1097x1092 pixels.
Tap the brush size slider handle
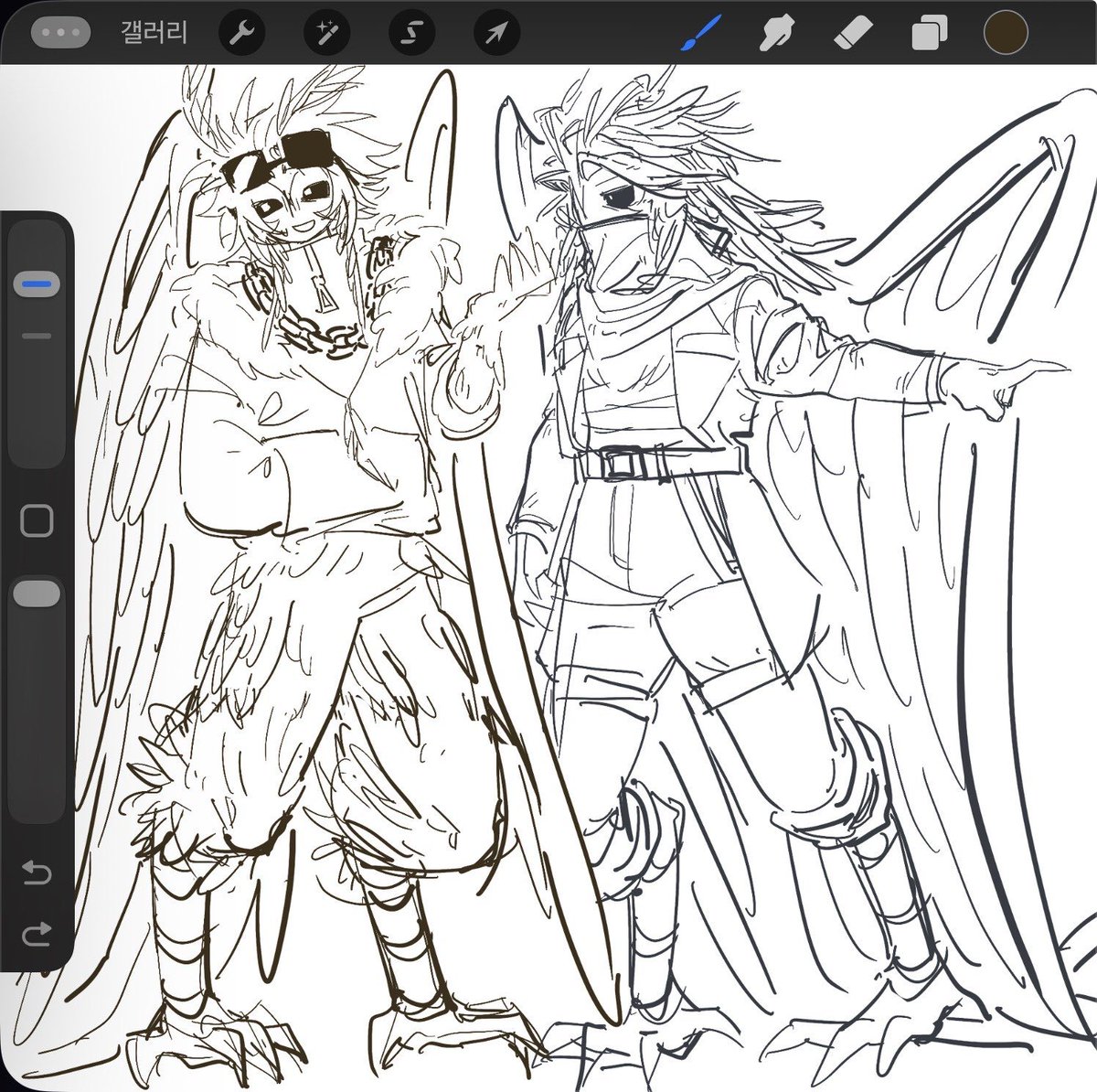[37, 285]
